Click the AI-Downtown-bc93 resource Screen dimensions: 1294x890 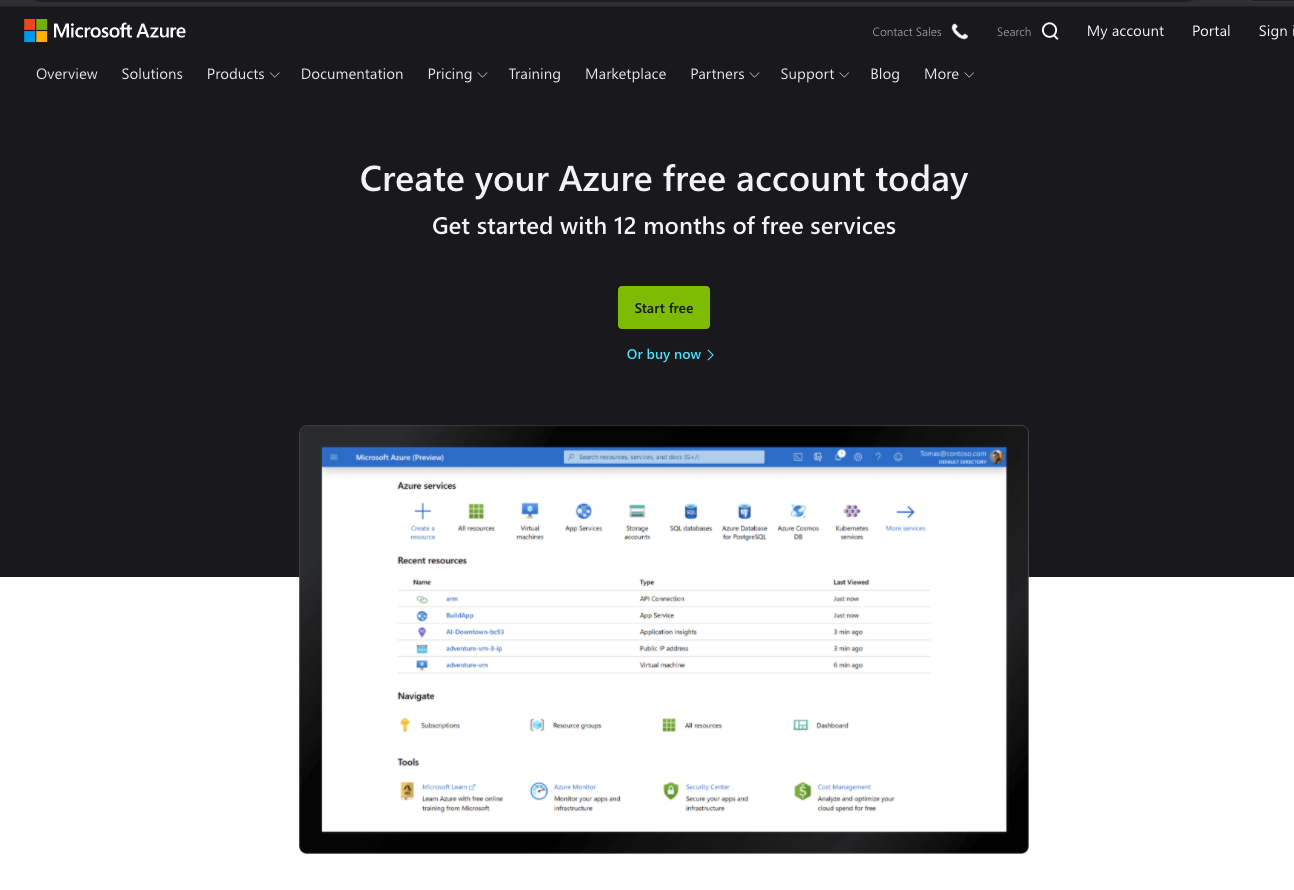coord(475,632)
